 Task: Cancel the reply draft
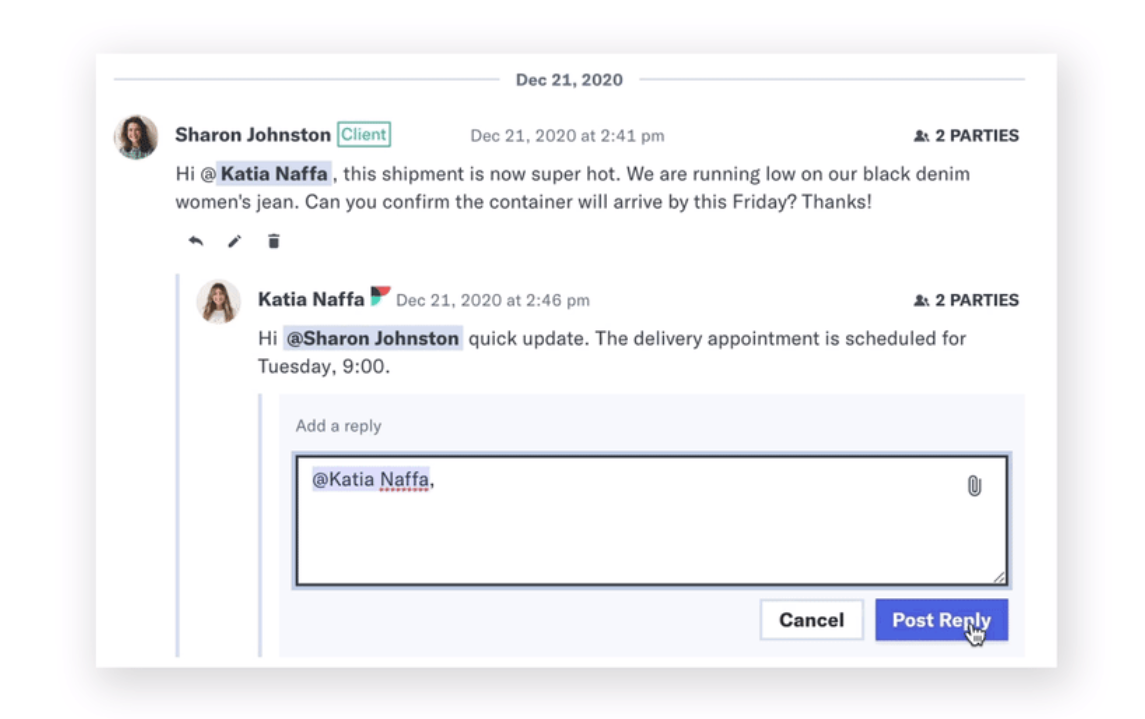pos(811,620)
